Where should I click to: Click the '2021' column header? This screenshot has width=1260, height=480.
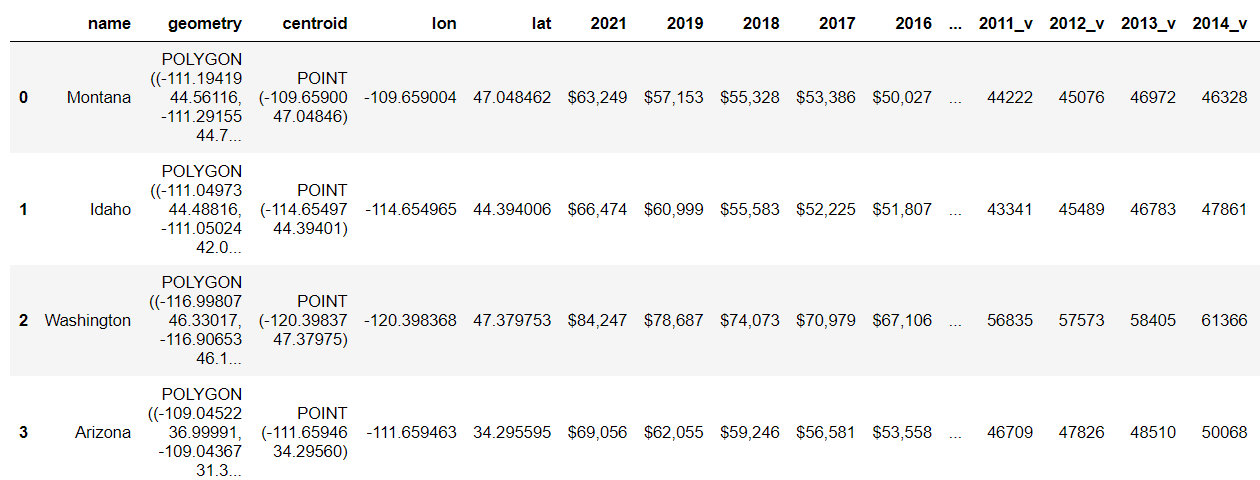click(x=609, y=23)
